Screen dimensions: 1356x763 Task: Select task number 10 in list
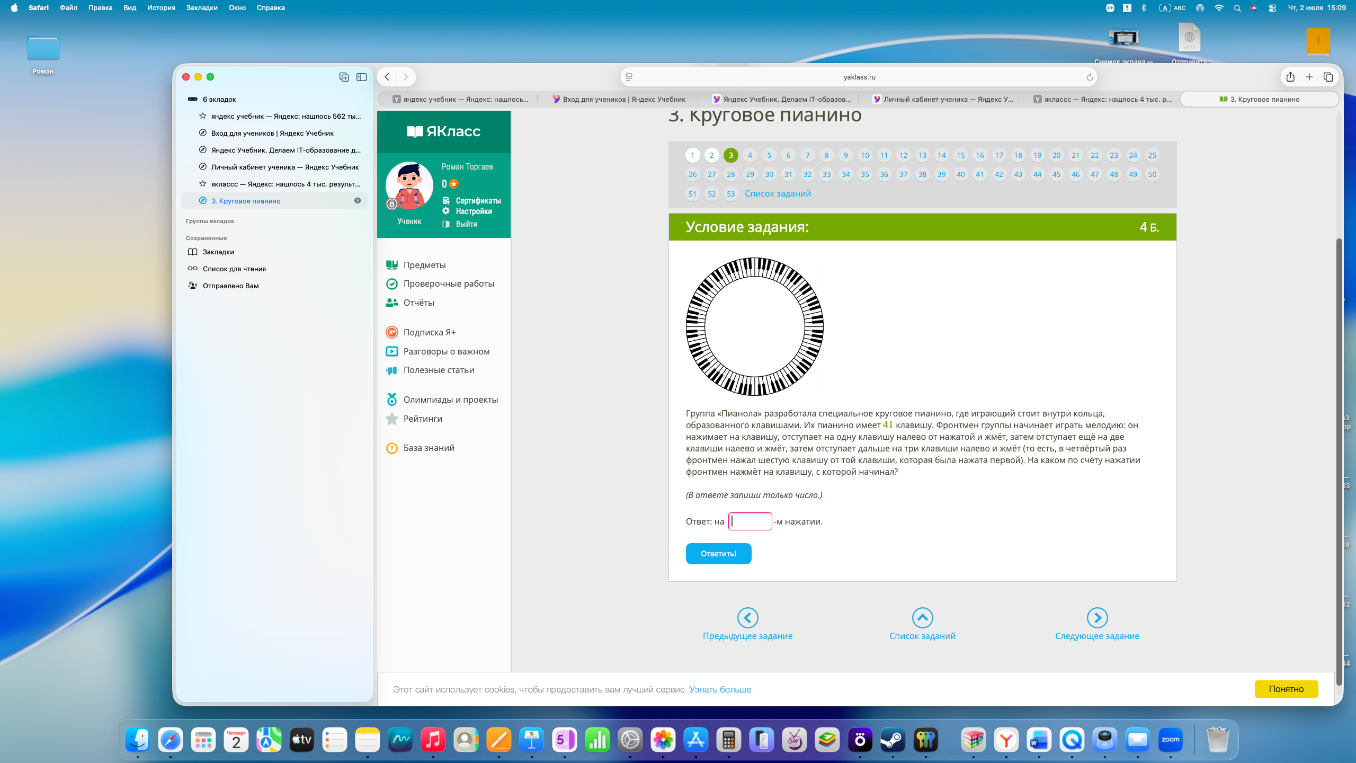[x=865, y=155]
